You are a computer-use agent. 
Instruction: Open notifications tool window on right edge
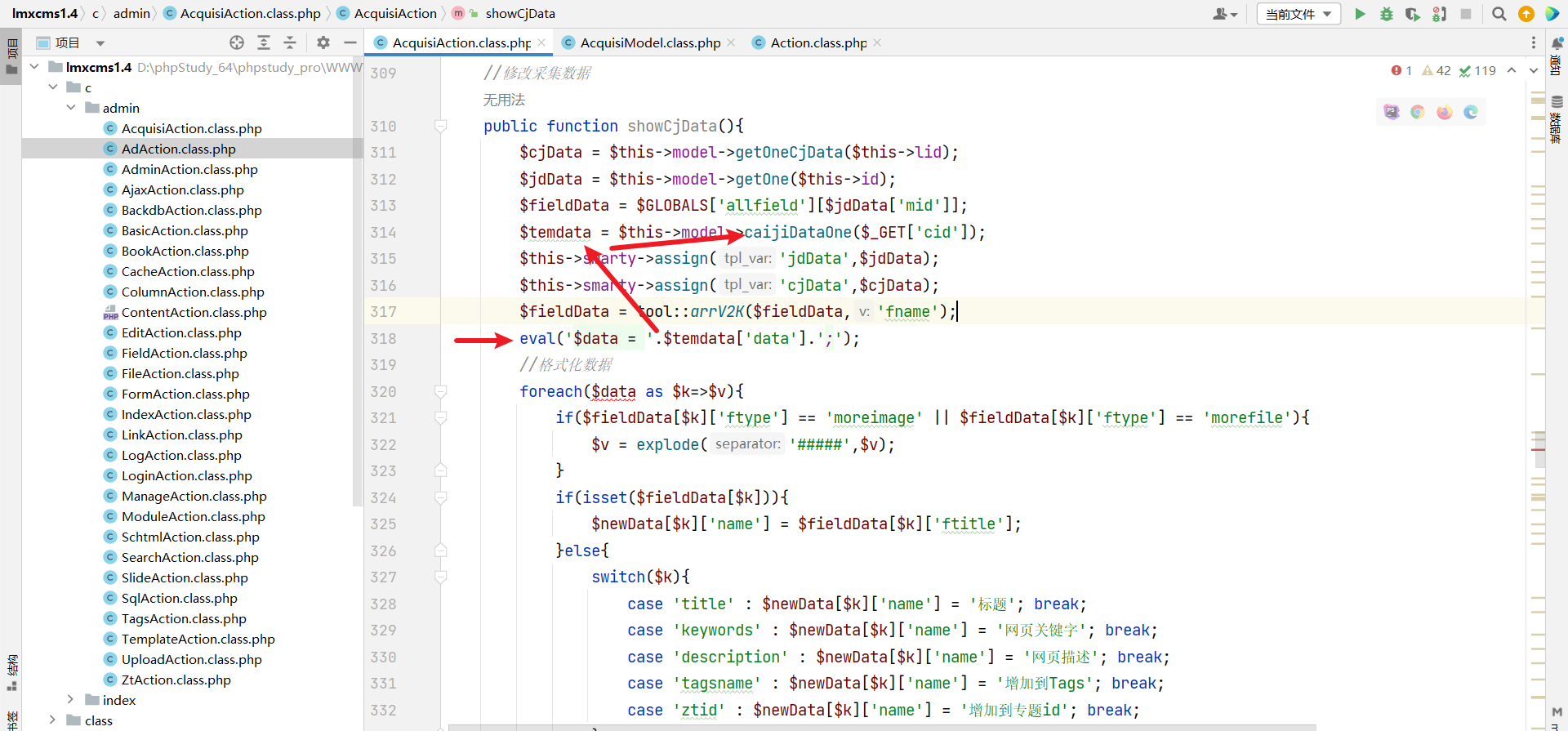[1557, 56]
